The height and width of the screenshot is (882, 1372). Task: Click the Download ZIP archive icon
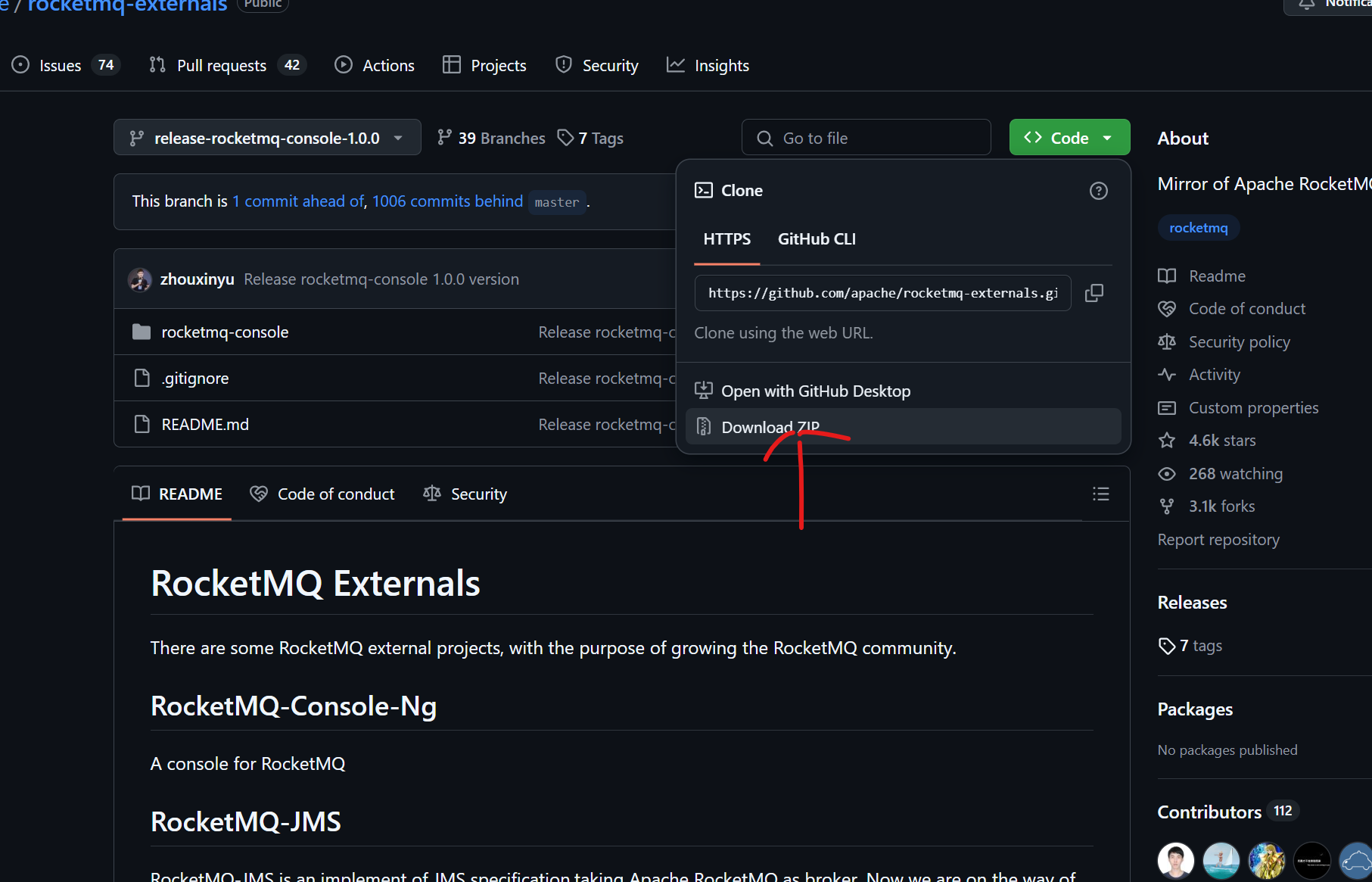[x=703, y=426]
